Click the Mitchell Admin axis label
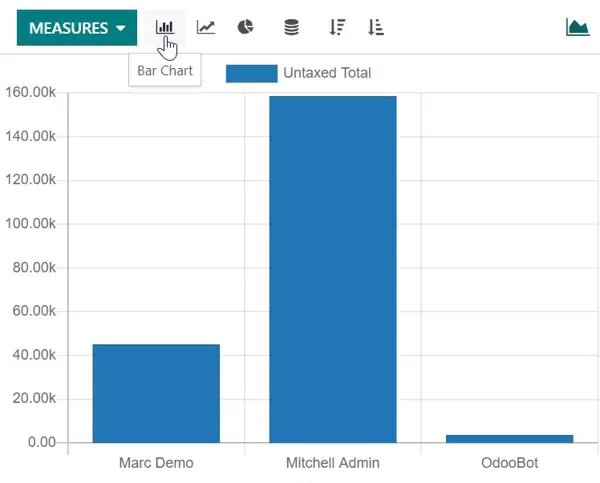Screen dimensions: 600x483 pyautogui.click(x=333, y=463)
